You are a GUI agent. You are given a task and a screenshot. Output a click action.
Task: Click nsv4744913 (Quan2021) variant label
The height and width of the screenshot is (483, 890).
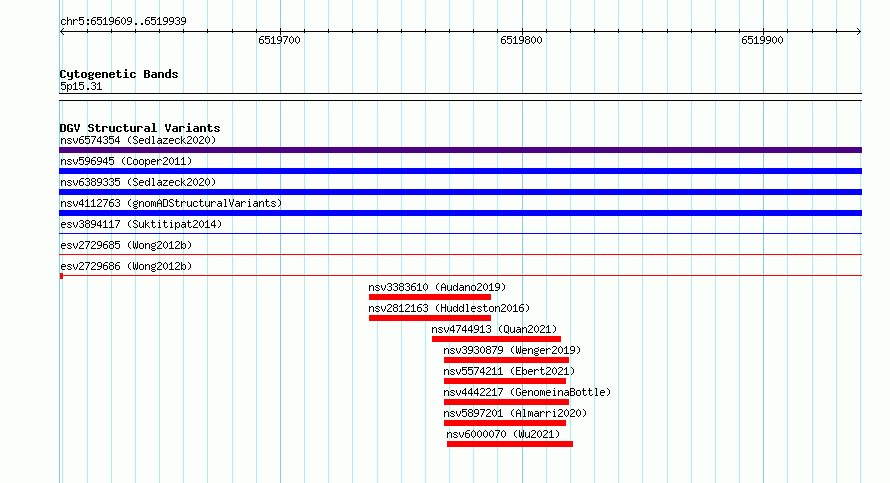coord(494,329)
